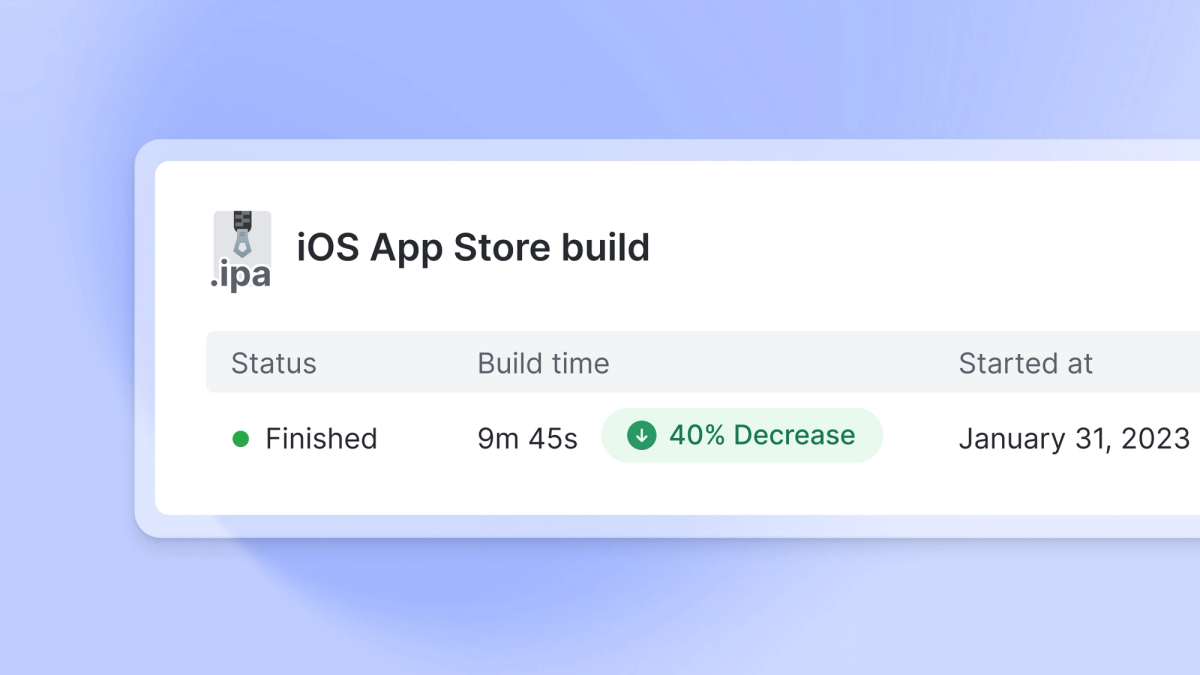Click the translucent outer border of the card
The width and height of the screenshot is (1200, 675).
coord(145,340)
